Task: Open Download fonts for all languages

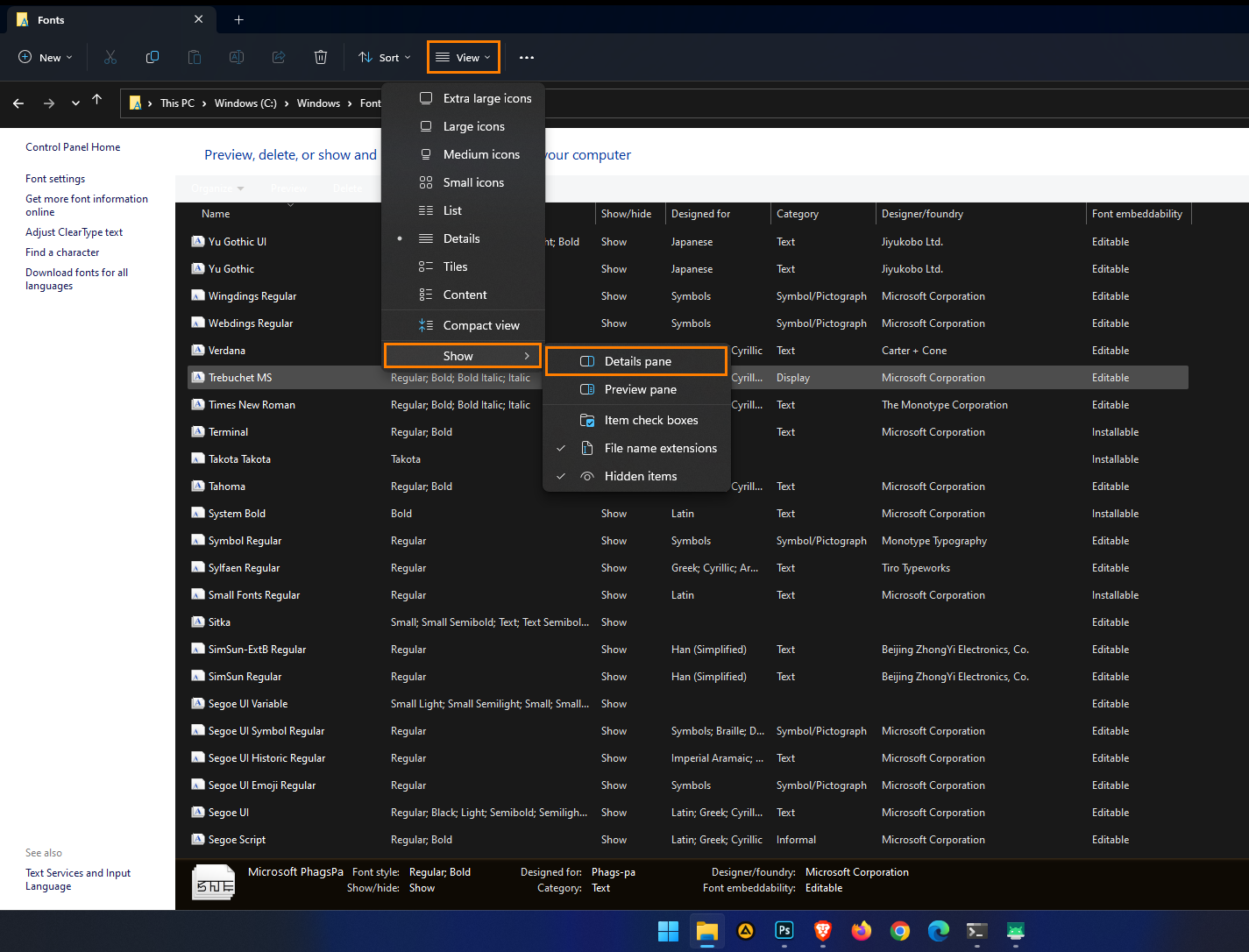Action: tap(76, 279)
